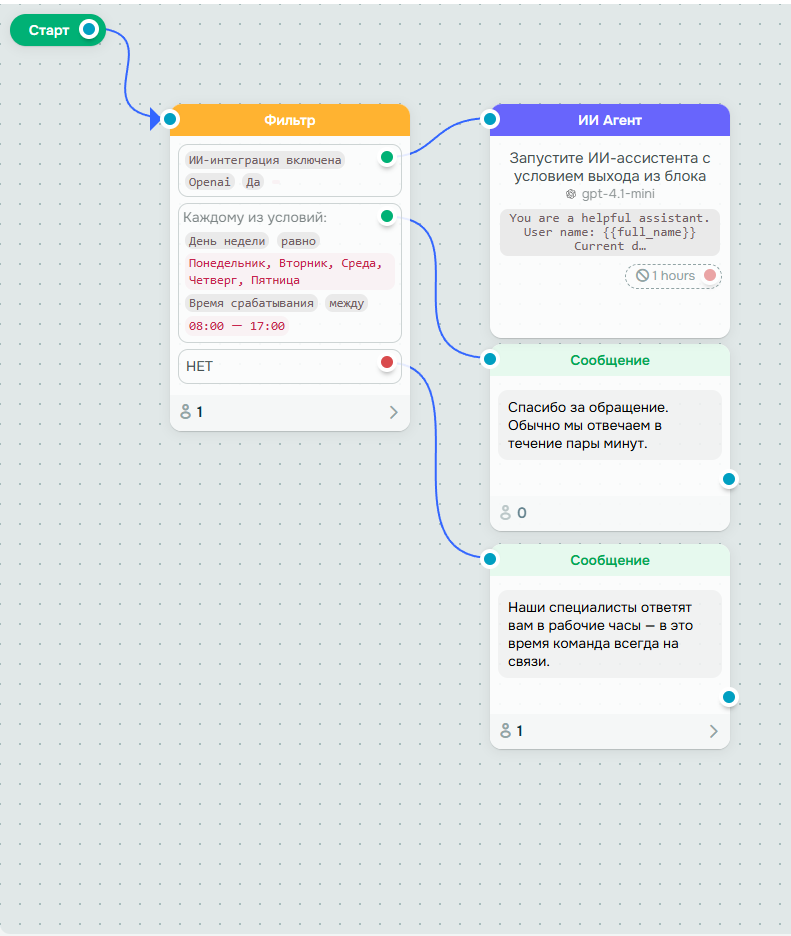This screenshot has width=791, height=936.
Task: Click the time range 08:00 — 17:00
Action: pos(236,326)
